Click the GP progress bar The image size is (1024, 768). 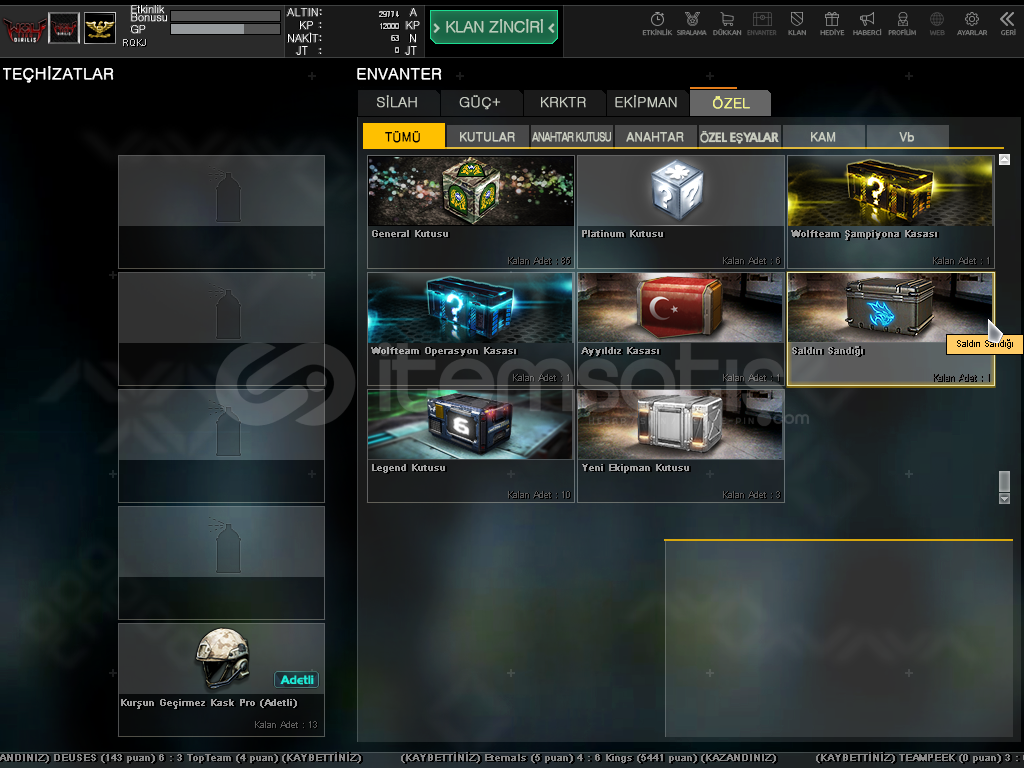pyautogui.click(x=225, y=29)
